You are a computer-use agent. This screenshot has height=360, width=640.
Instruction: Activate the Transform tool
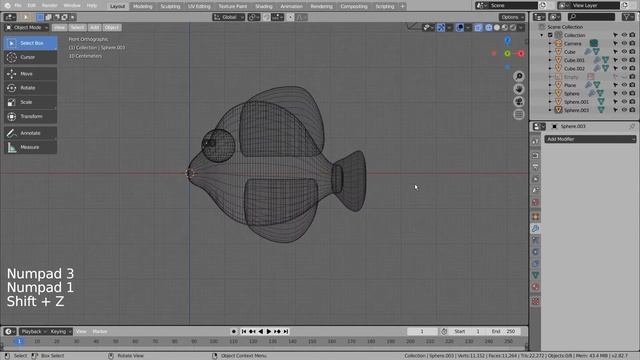click(x=31, y=116)
